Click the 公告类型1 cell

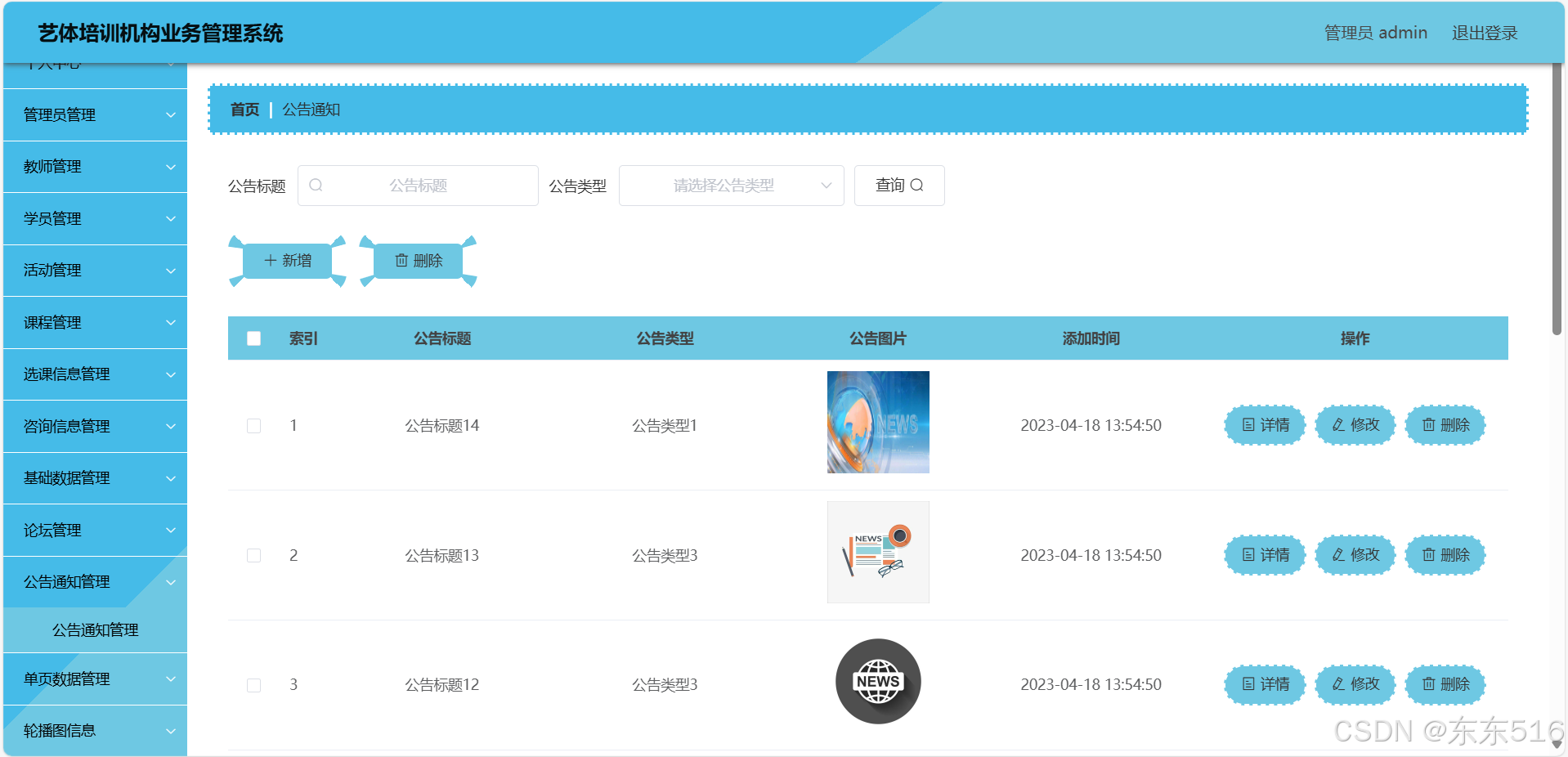point(665,426)
